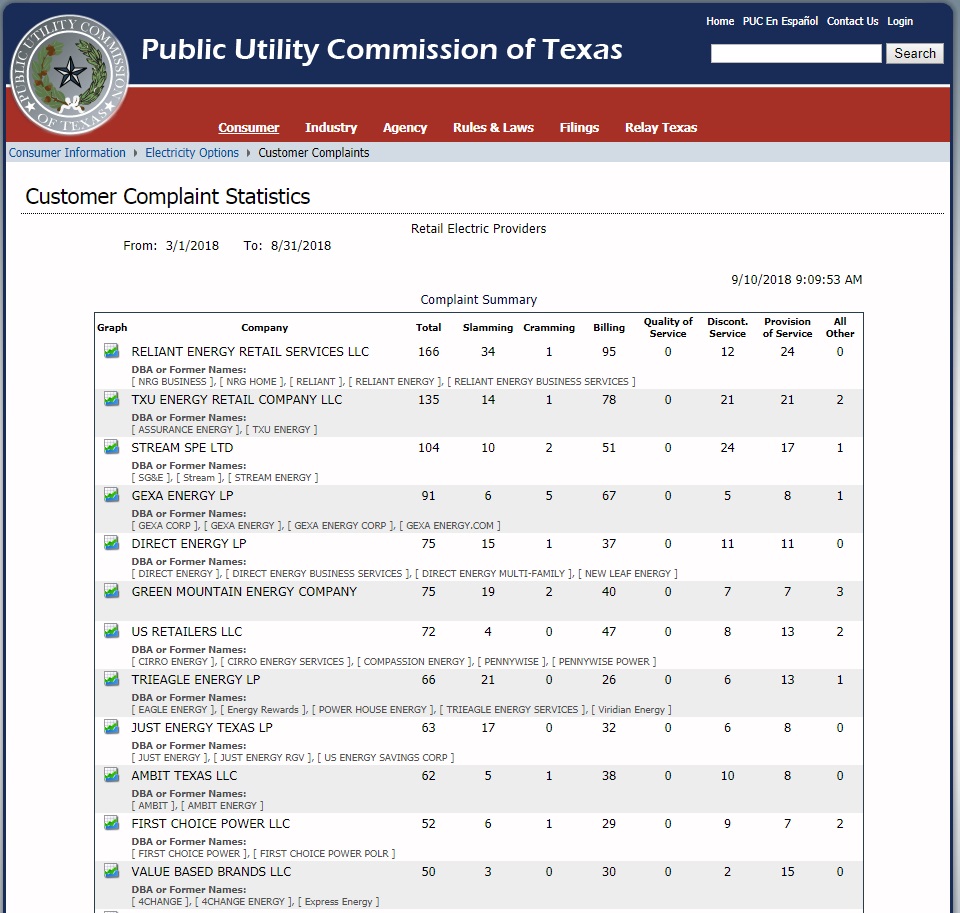The image size is (960, 913).
Task: View GREEN MOUNTAIN ENERGY COMPANY graph
Action: tap(111, 591)
